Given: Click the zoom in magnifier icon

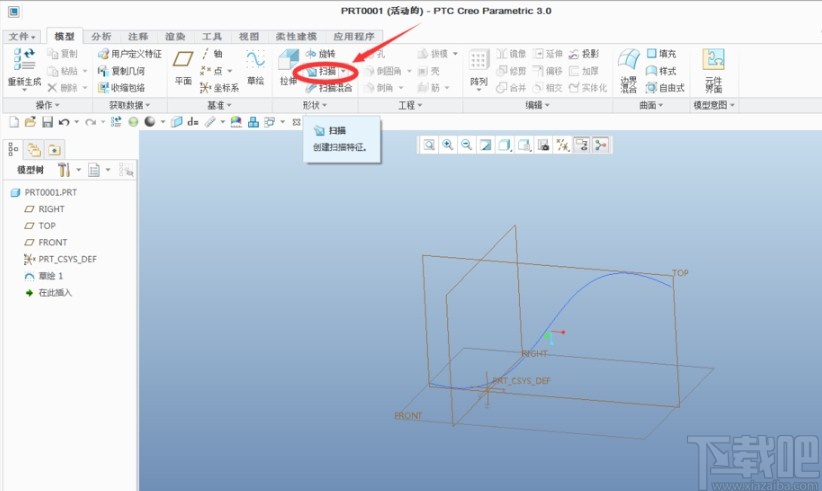Looking at the screenshot, I should click(447, 145).
